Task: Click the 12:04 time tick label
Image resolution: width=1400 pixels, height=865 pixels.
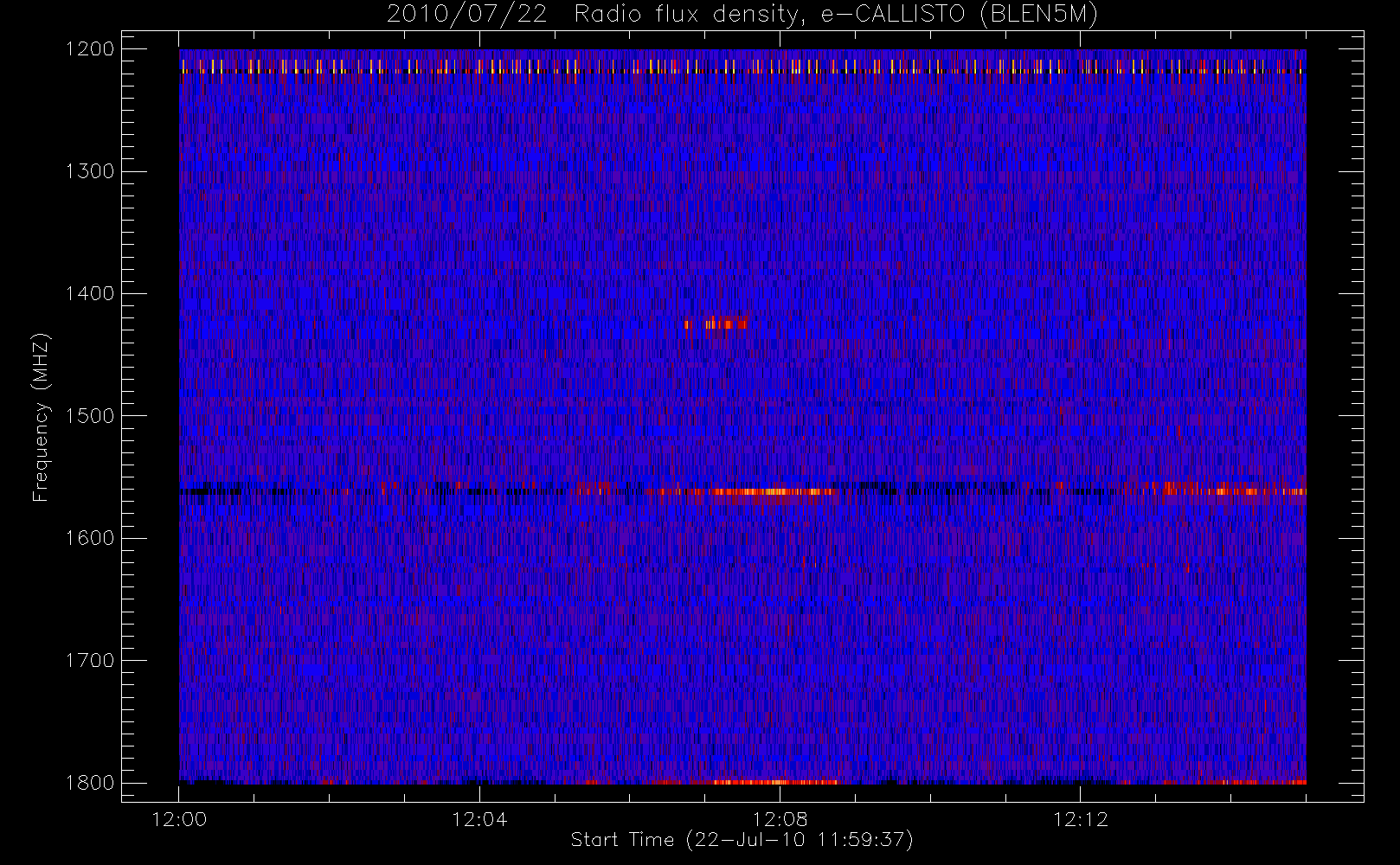Action: pyautogui.click(x=479, y=819)
